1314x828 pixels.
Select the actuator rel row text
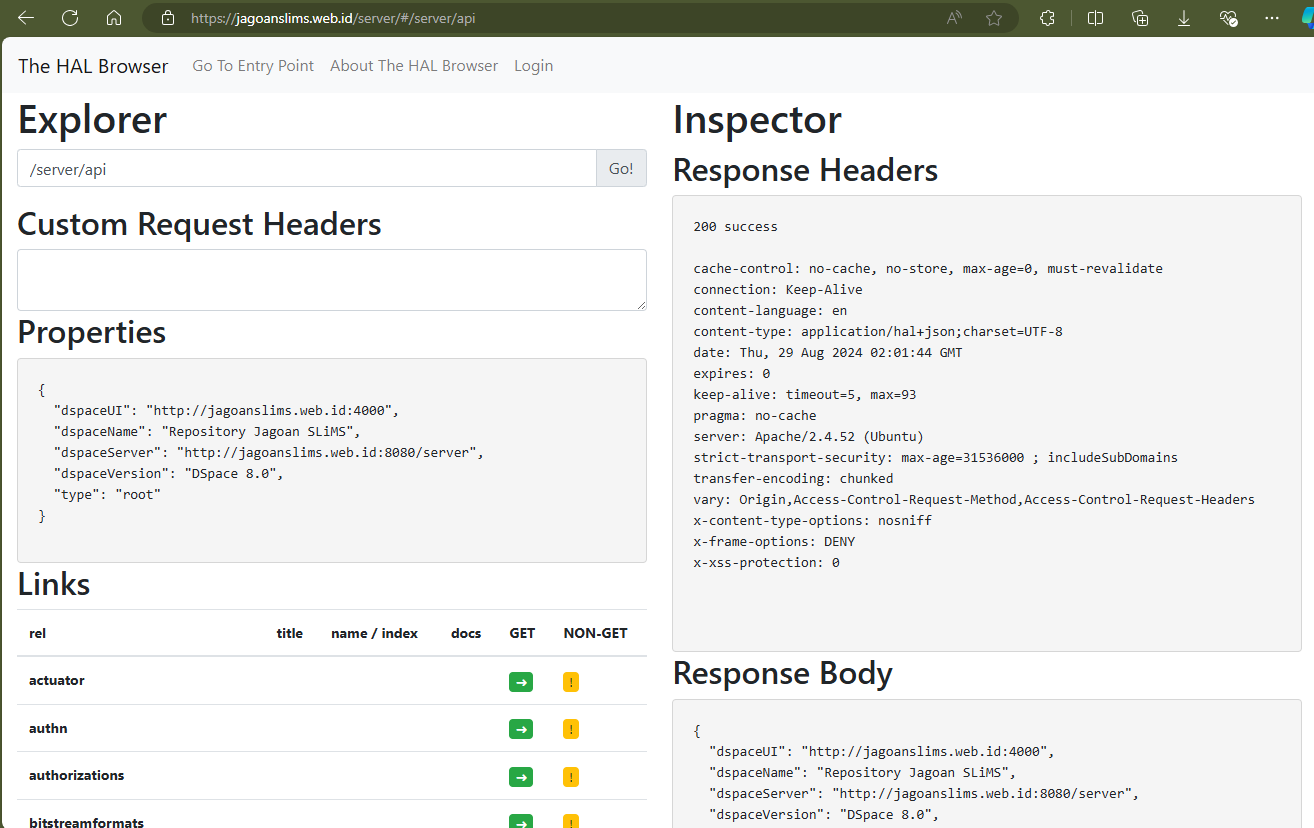pos(57,680)
